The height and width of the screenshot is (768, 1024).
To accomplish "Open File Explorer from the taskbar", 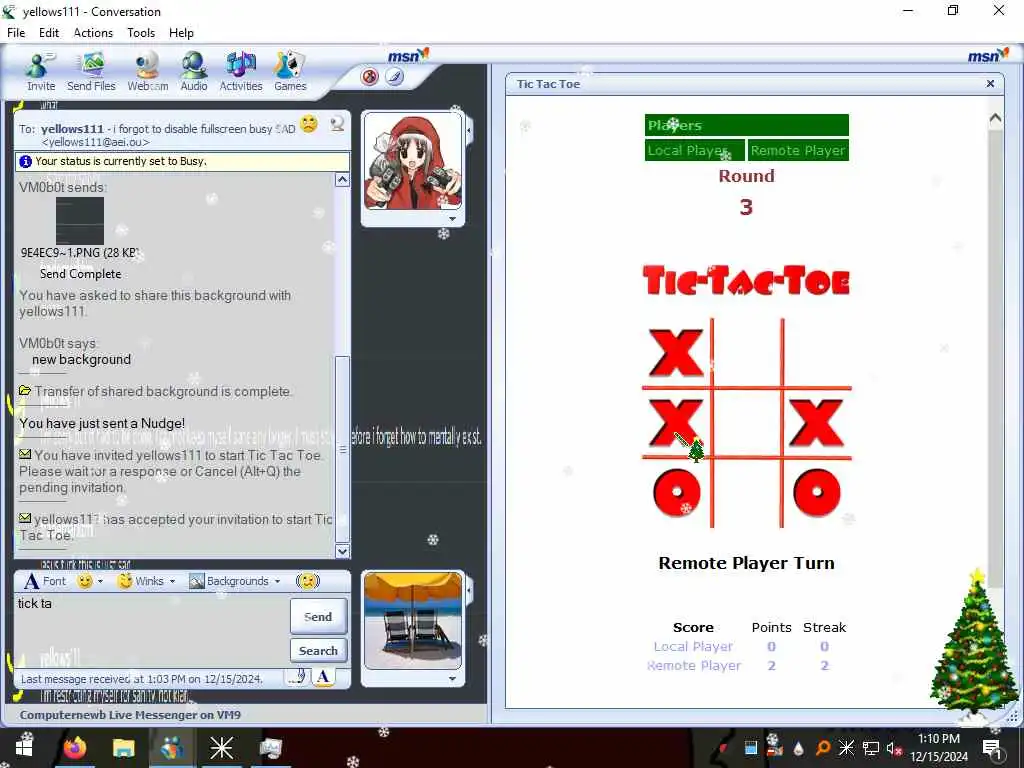I will 123,748.
